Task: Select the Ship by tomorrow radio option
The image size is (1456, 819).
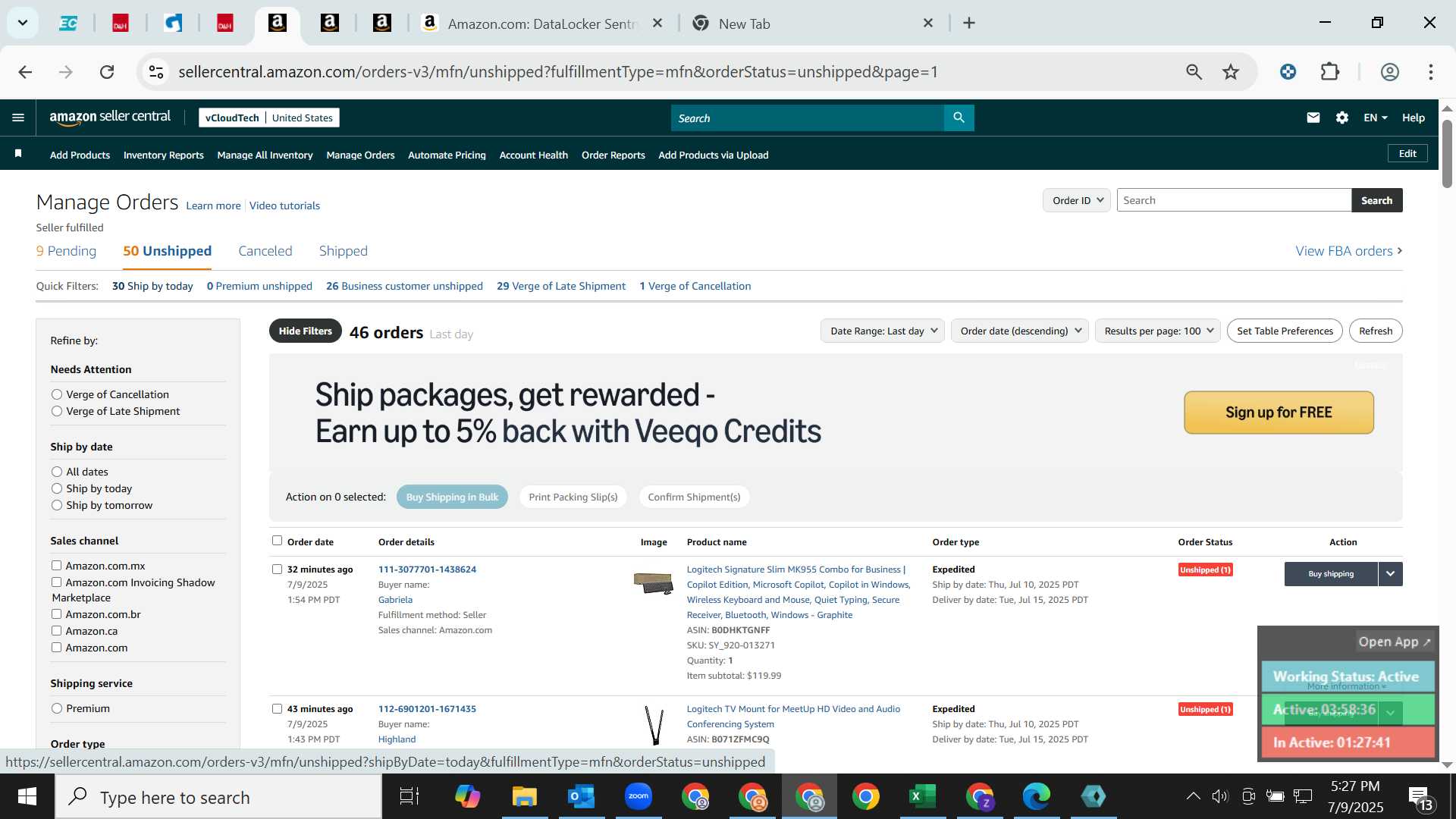Action: tap(57, 505)
